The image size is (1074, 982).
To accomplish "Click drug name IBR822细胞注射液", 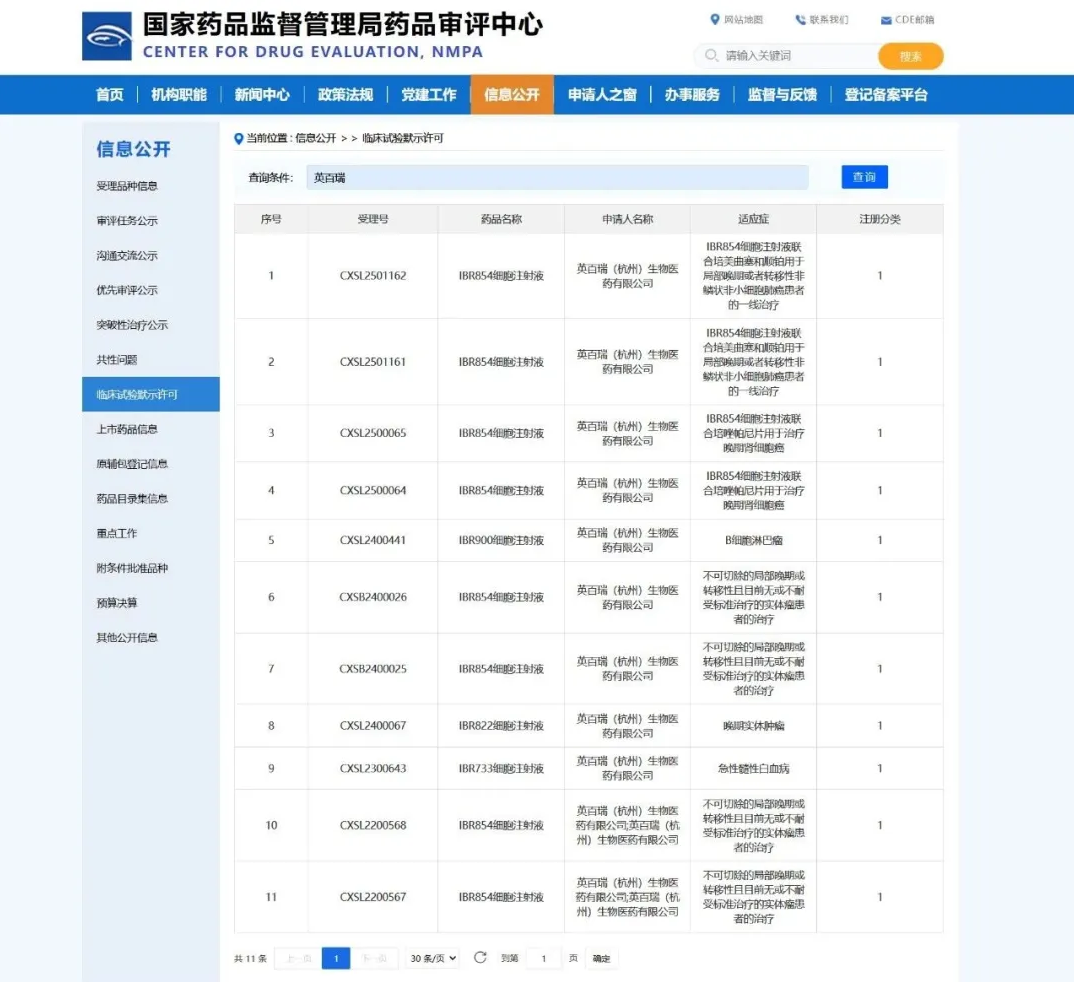I will coord(501,725).
